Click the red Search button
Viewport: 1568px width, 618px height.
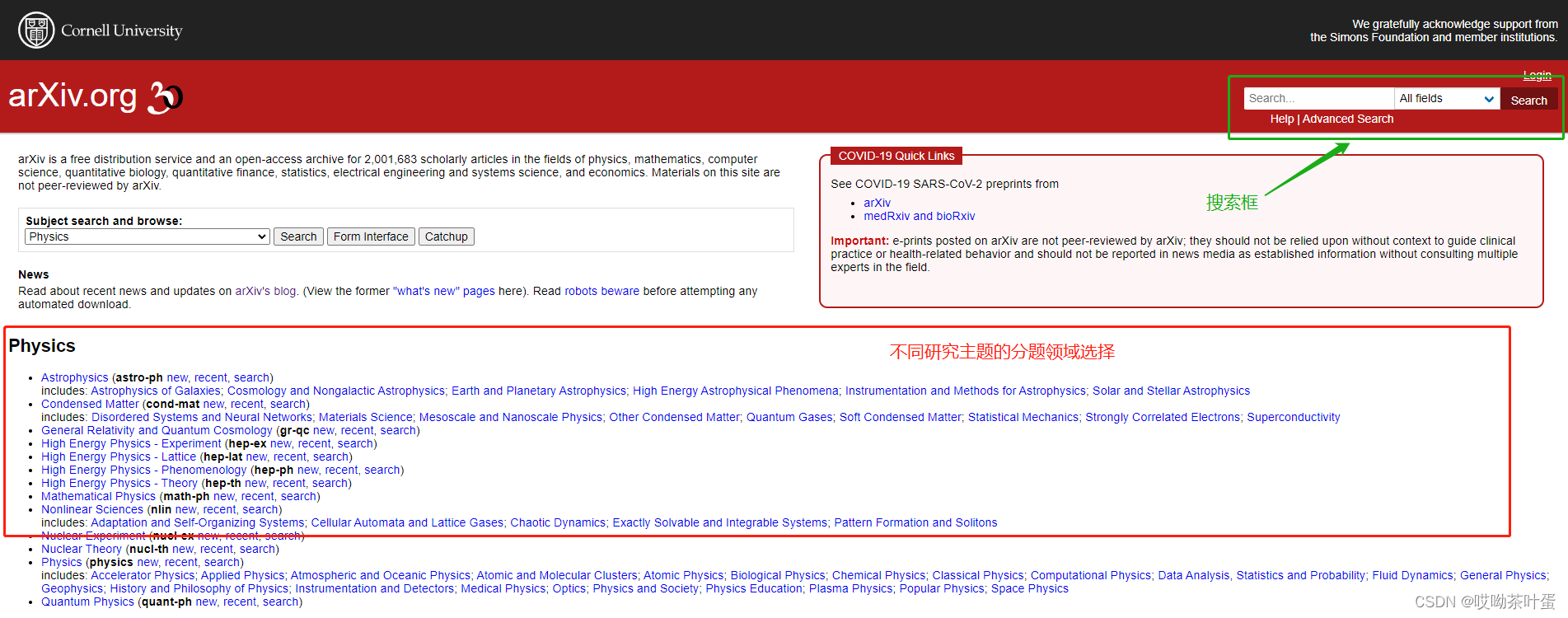(x=1528, y=100)
